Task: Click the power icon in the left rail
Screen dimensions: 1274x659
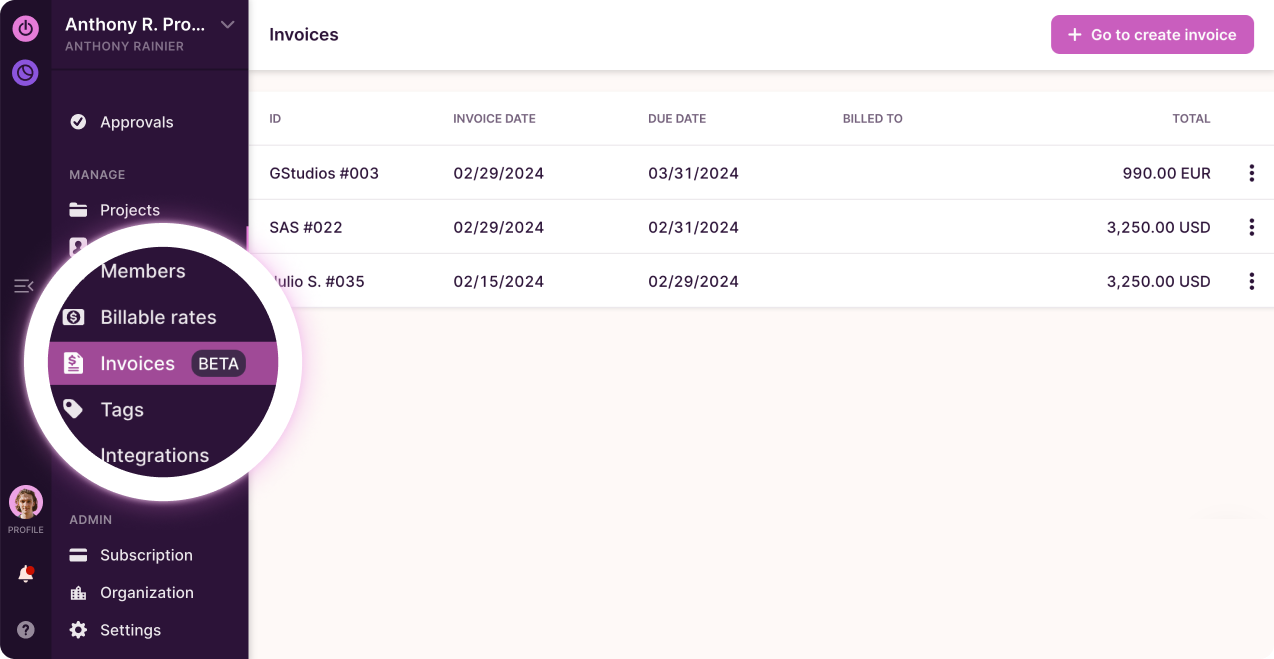Action: click(25, 28)
